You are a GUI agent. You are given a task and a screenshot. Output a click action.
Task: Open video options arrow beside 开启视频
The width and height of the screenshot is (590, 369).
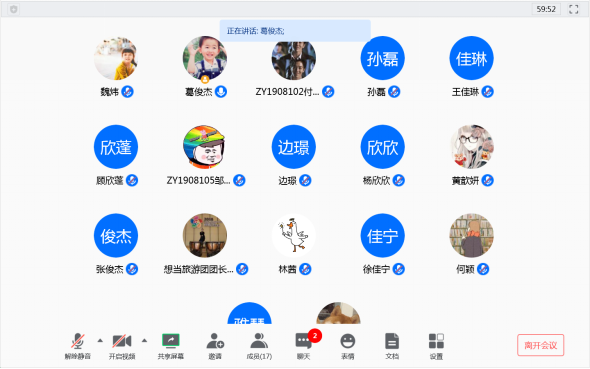pos(144,341)
